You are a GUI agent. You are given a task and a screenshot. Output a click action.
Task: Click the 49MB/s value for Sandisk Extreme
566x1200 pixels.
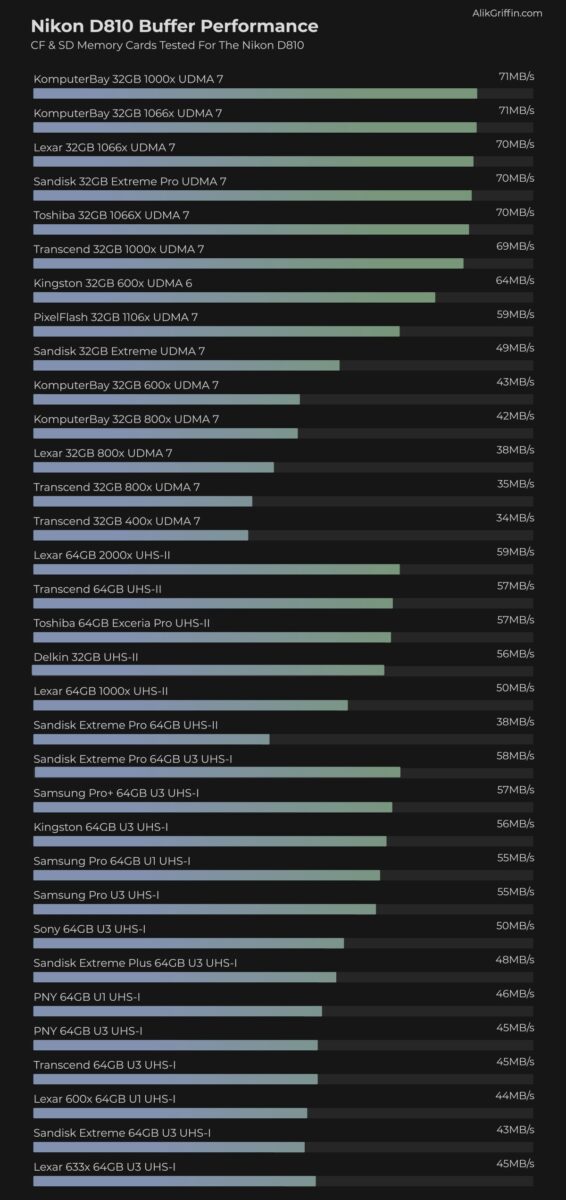pyautogui.click(x=516, y=348)
